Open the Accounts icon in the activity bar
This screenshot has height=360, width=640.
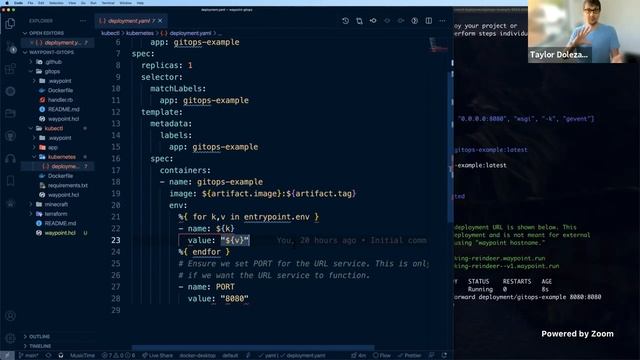pos(10,316)
